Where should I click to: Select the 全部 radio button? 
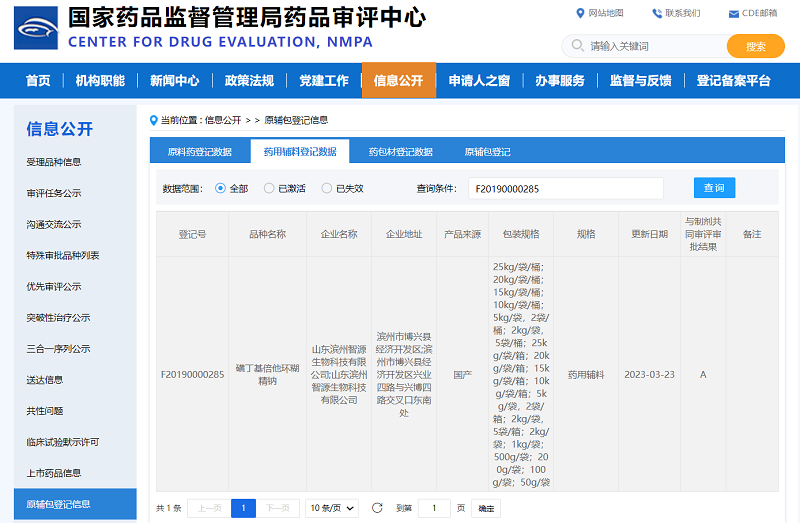pos(221,188)
